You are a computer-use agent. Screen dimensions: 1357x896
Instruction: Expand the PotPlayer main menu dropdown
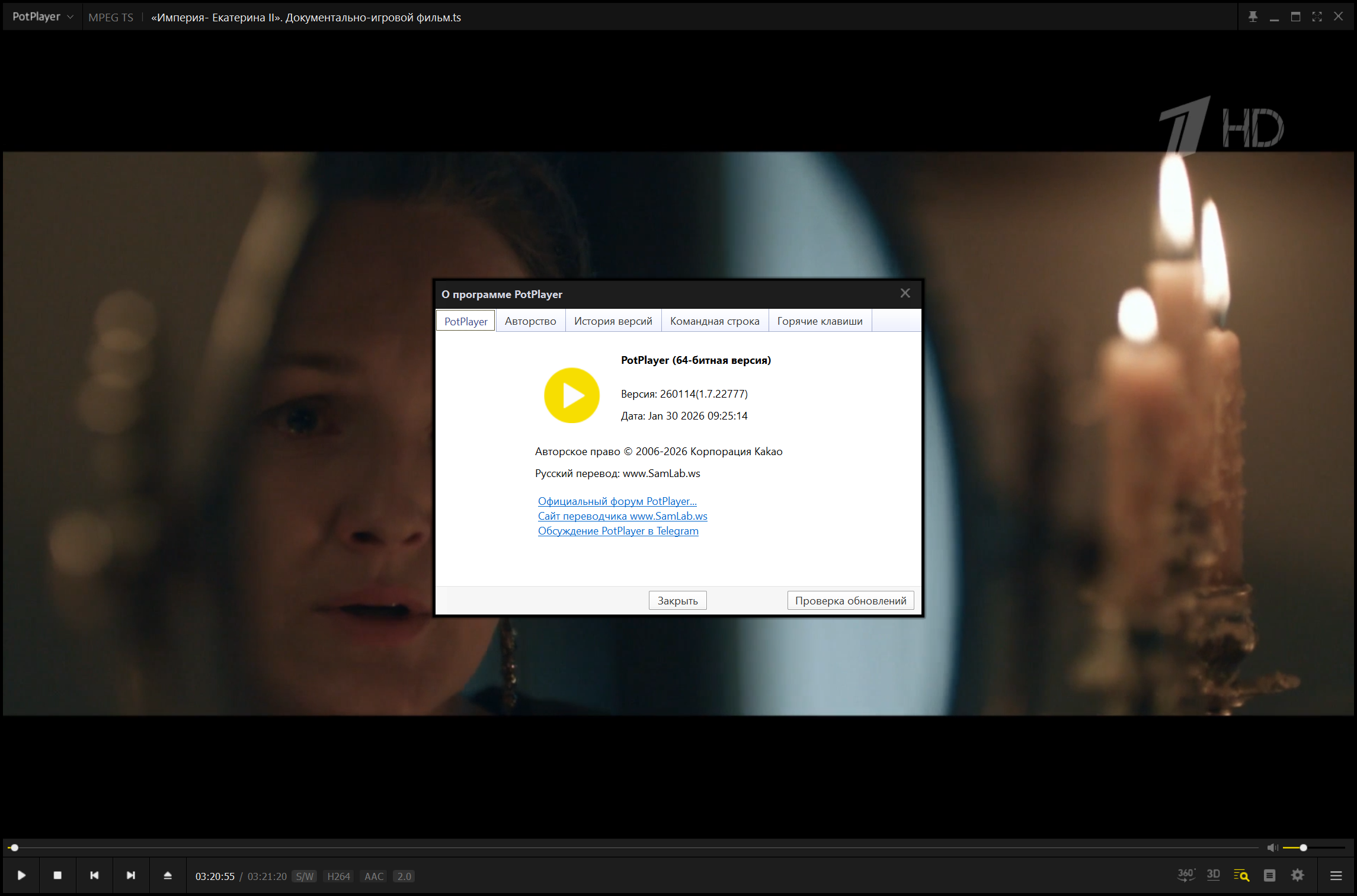point(43,17)
